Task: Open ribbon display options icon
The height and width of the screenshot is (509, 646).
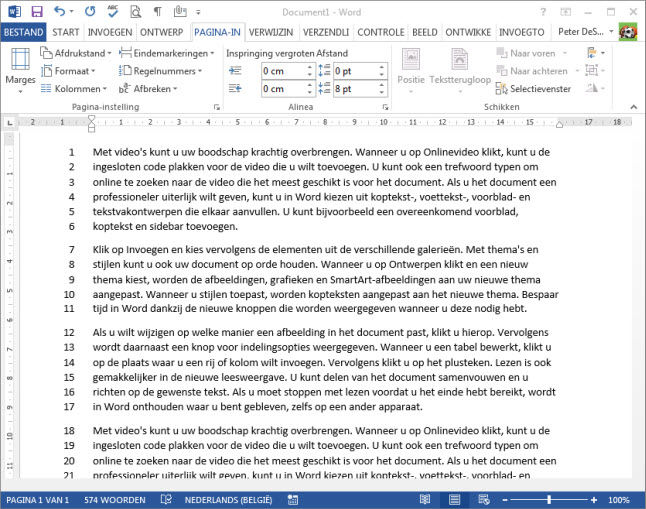Action: (566, 12)
